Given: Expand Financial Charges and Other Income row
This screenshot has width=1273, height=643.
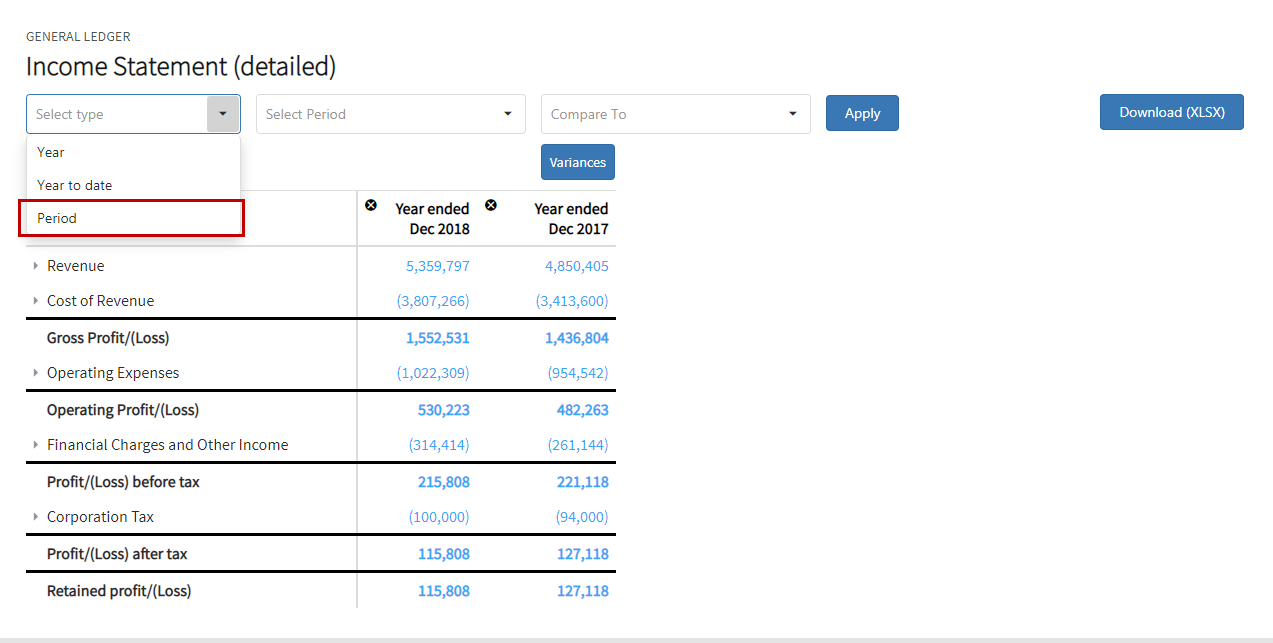Looking at the screenshot, I should (36, 445).
